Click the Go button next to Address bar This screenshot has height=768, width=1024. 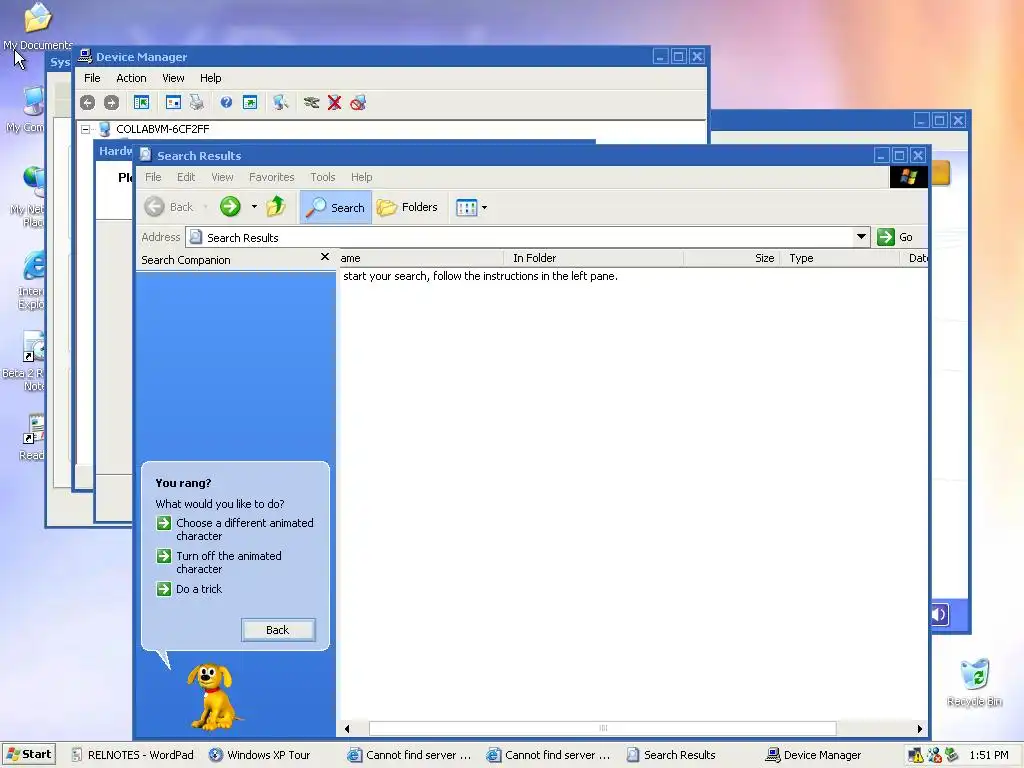[895, 236]
